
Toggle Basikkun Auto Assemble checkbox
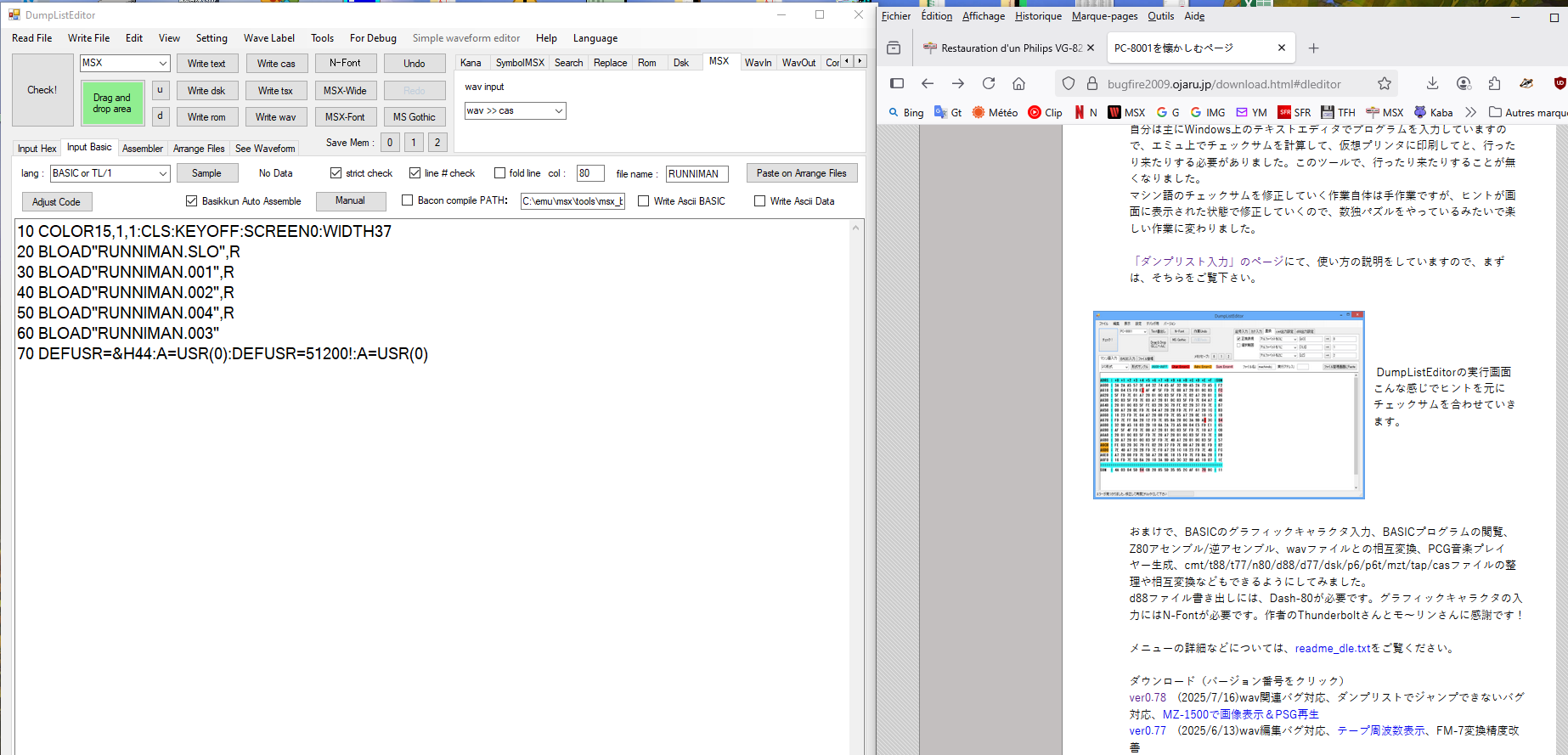click(192, 201)
